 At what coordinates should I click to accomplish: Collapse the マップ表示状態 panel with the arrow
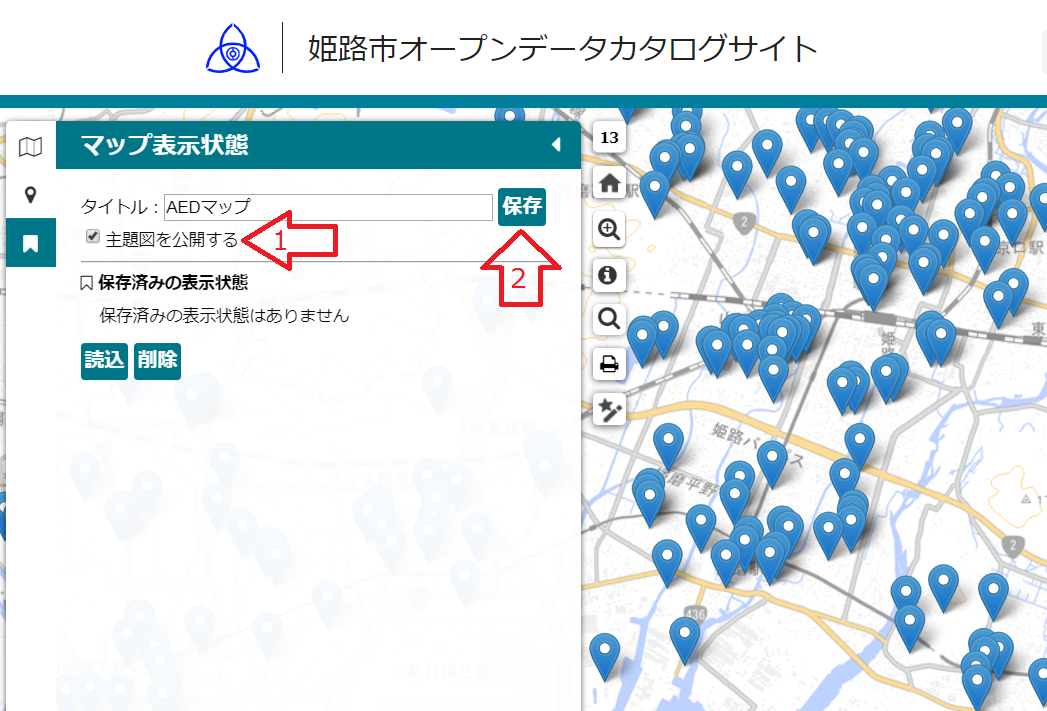point(556,146)
